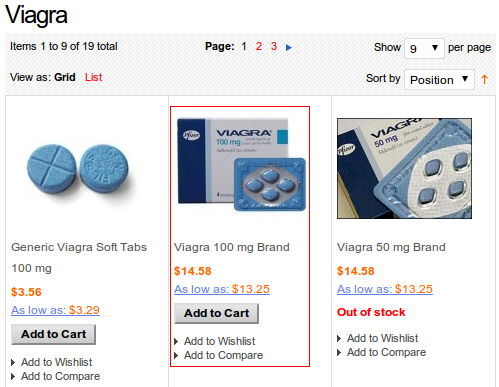Screen dimensions: 499x387
Task: Go to next page using blue arrow
Action: pyautogui.click(x=289, y=47)
